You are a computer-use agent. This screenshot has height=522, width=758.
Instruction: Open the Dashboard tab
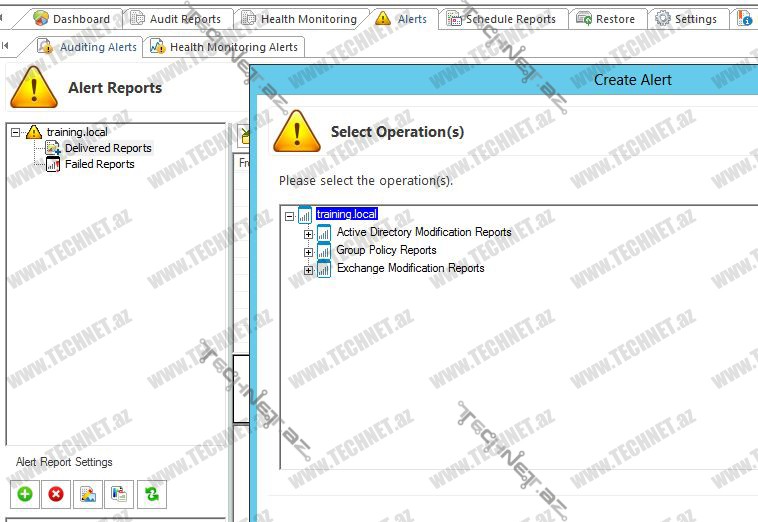click(72, 19)
